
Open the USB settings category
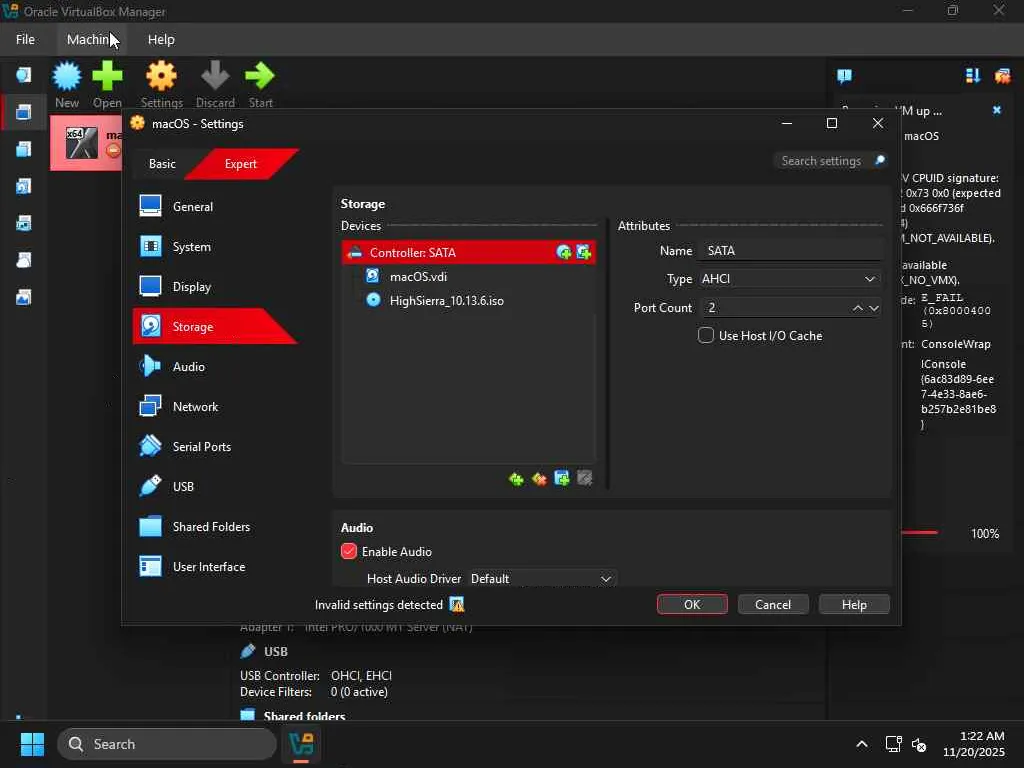(x=214, y=487)
